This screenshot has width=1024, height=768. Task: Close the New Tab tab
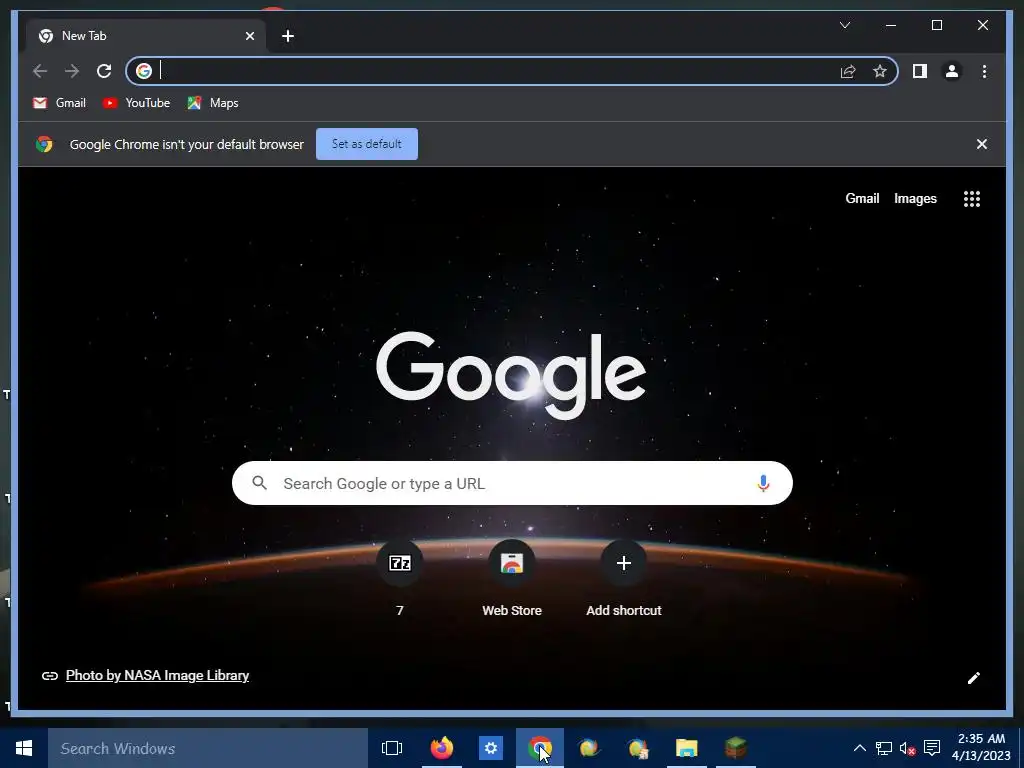(x=249, y=36)
